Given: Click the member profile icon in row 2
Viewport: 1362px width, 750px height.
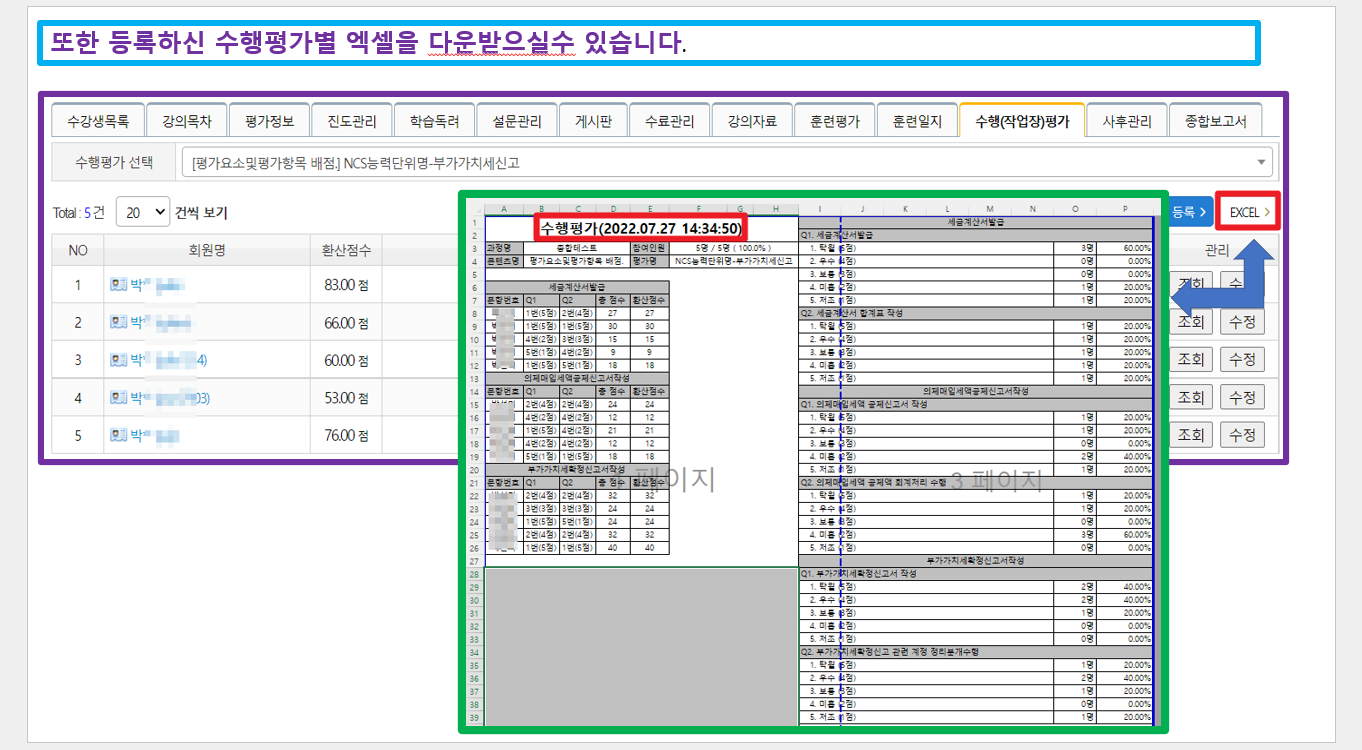Looking at the screenshot, I should pos(119,322).
